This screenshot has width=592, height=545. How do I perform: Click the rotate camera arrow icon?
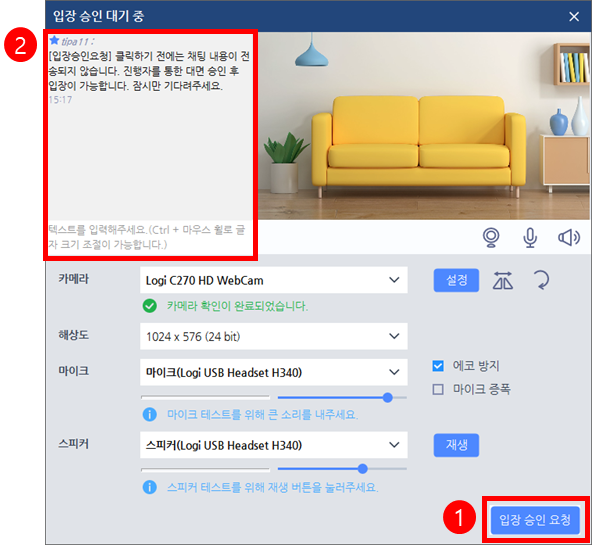pos(542,280)
